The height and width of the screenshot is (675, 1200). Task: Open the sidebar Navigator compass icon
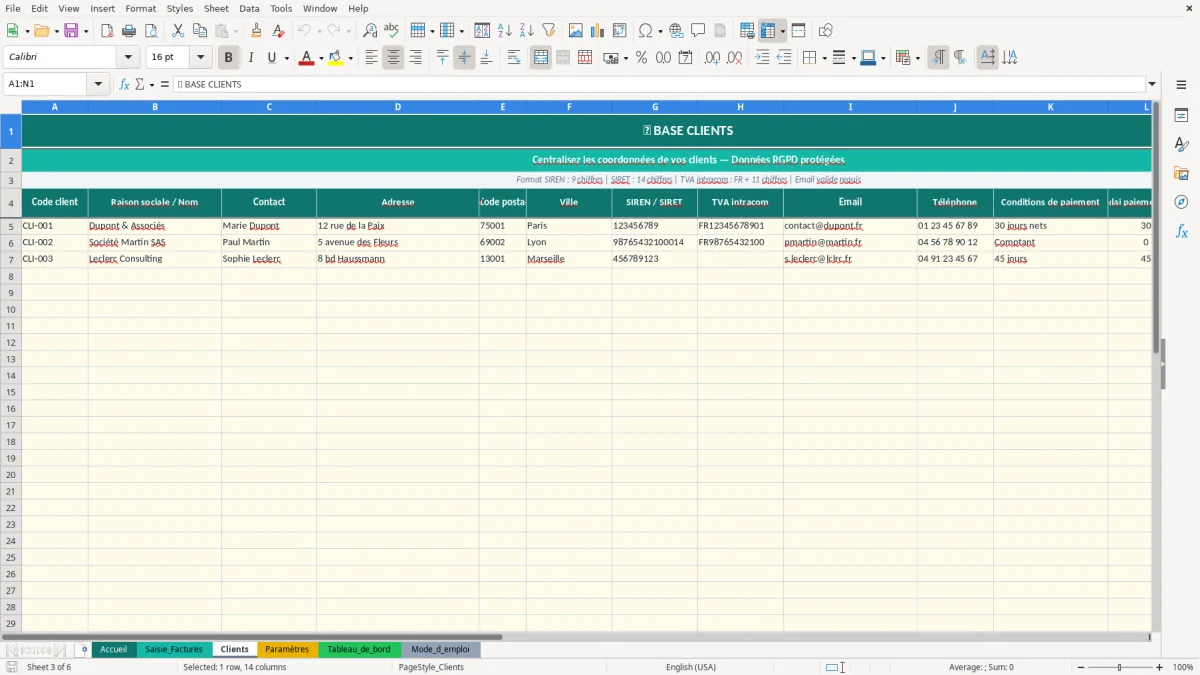click(1181, 202)
